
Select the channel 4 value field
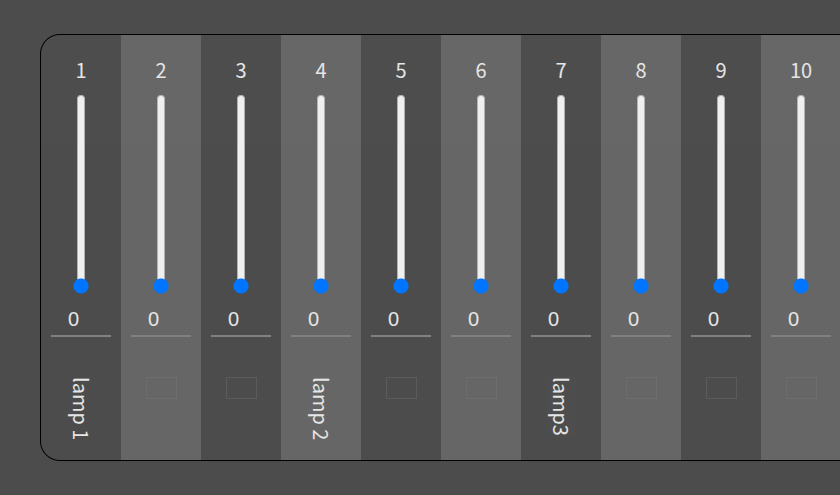[x=321, y=320]
